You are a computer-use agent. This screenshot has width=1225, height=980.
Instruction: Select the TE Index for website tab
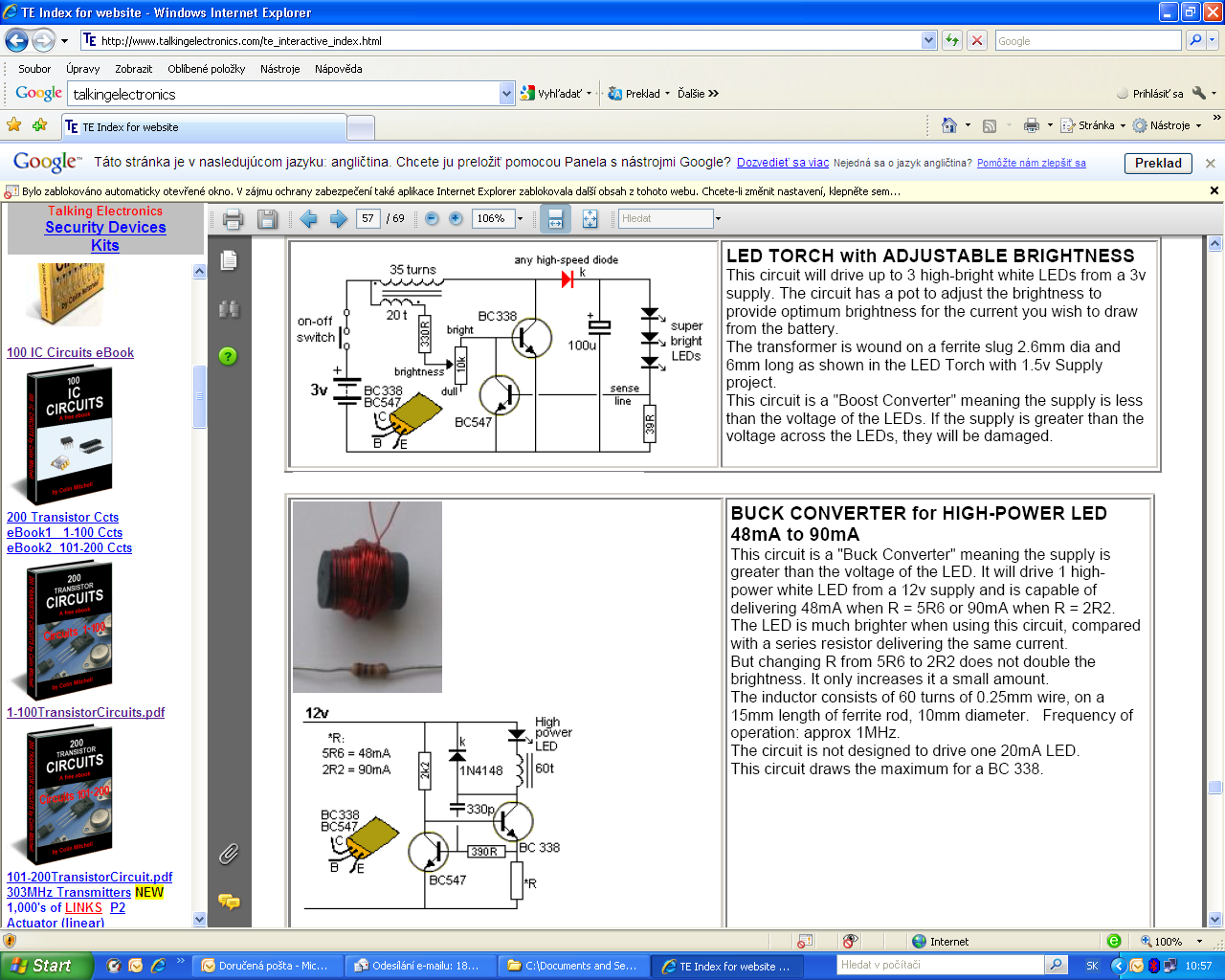204,126
